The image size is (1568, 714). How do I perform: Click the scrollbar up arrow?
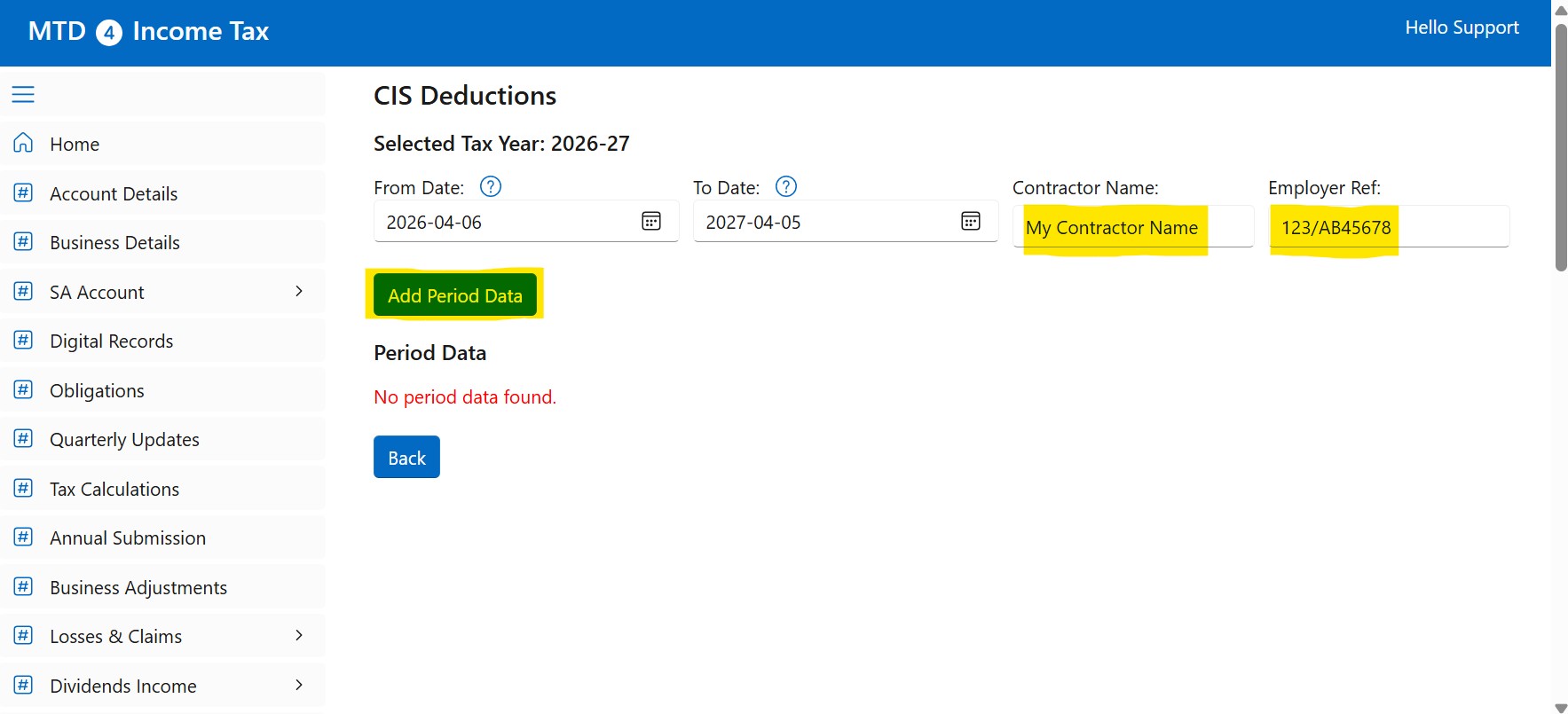(1561, 10)
